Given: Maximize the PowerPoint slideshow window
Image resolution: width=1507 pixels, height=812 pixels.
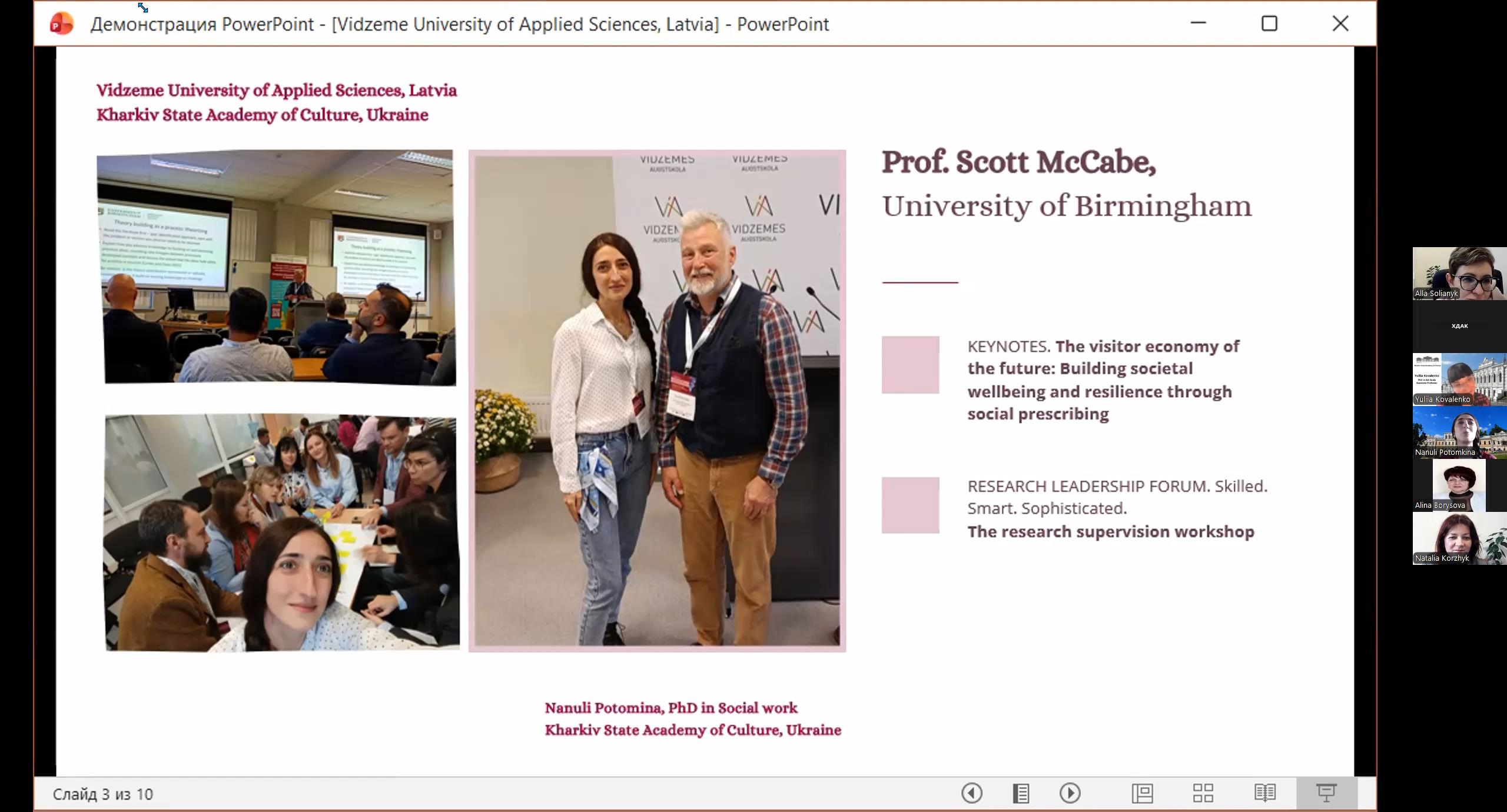Looking at the screenshot, I should pos(1269,24).
